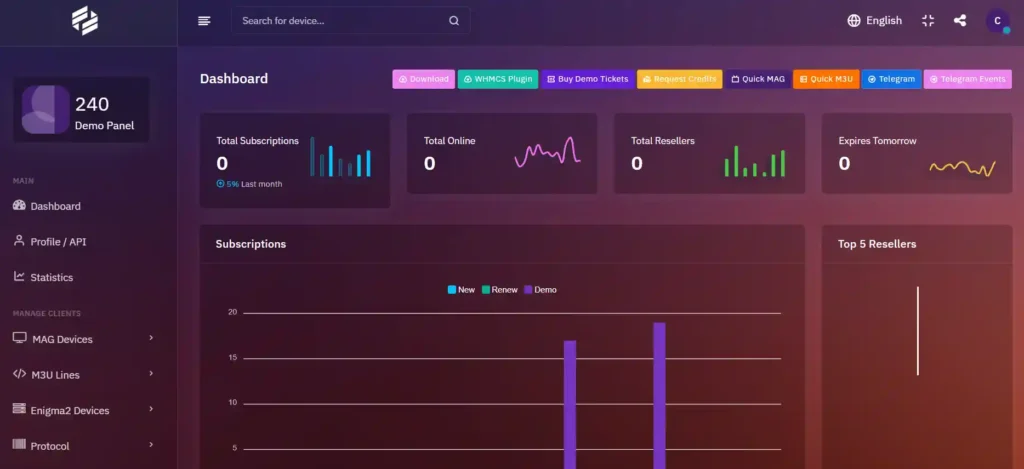Image resolution: width=1024 pixels, height=469 pixels.
Task: Click the Demo Panel avatar image
Action: (46, 110)
